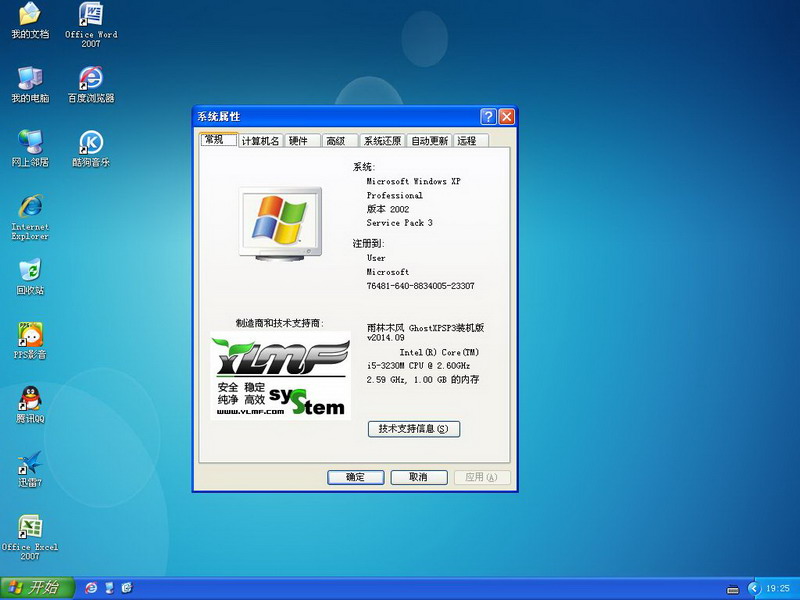
Task: Switch to the 远程 tab
Action: (x=470, y=141)
